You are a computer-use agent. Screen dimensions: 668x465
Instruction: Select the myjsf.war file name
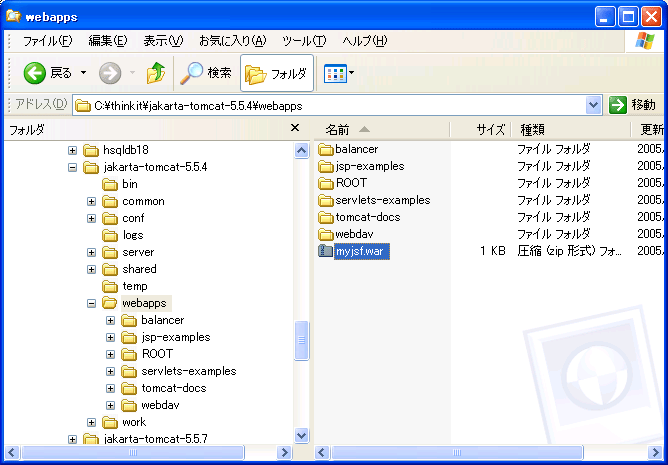(x=361, y=251)
